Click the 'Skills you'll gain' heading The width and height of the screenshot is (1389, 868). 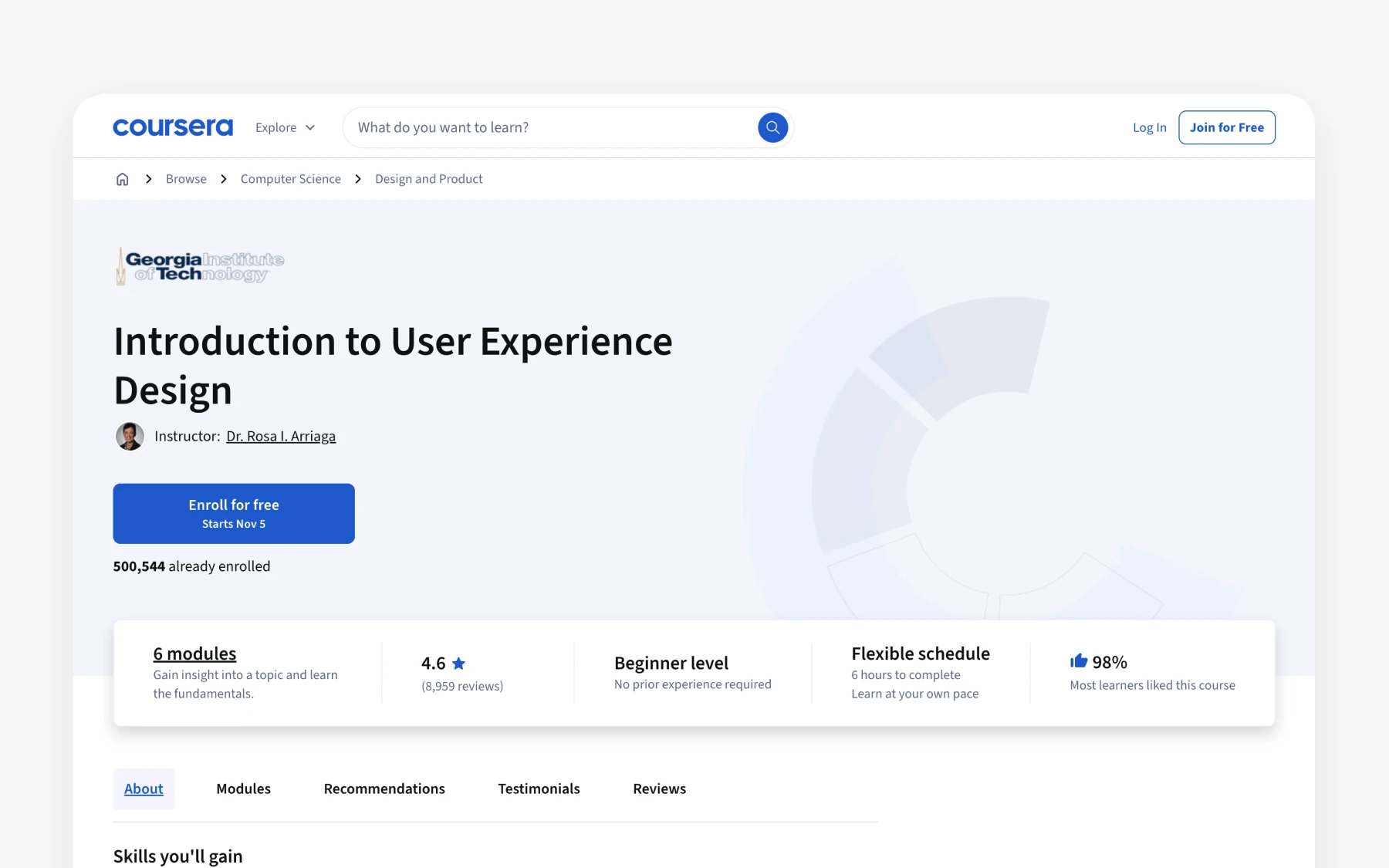(177, 856)
